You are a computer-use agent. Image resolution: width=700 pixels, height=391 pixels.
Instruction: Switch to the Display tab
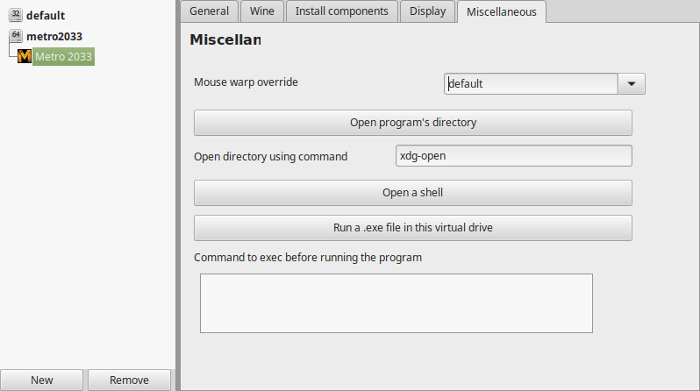coord(428,11)
